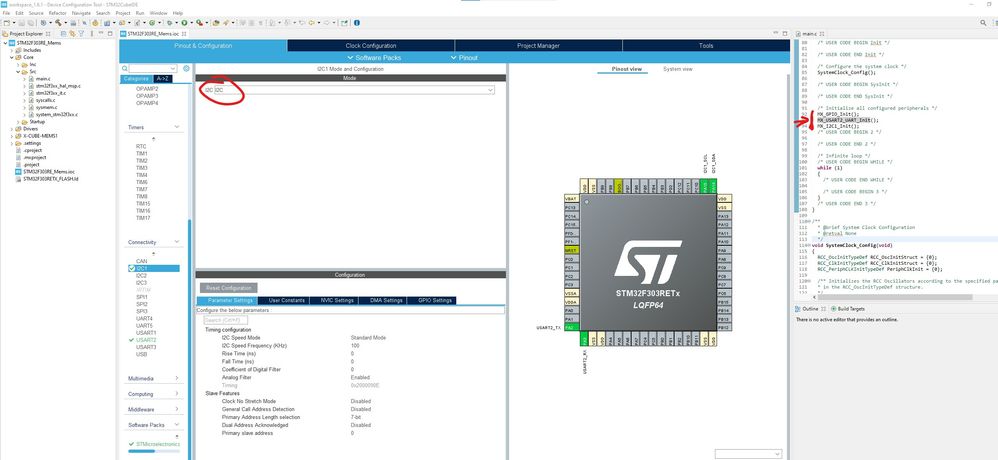Click the I2C Speed Mode value Standard Mode

[368, 337]
